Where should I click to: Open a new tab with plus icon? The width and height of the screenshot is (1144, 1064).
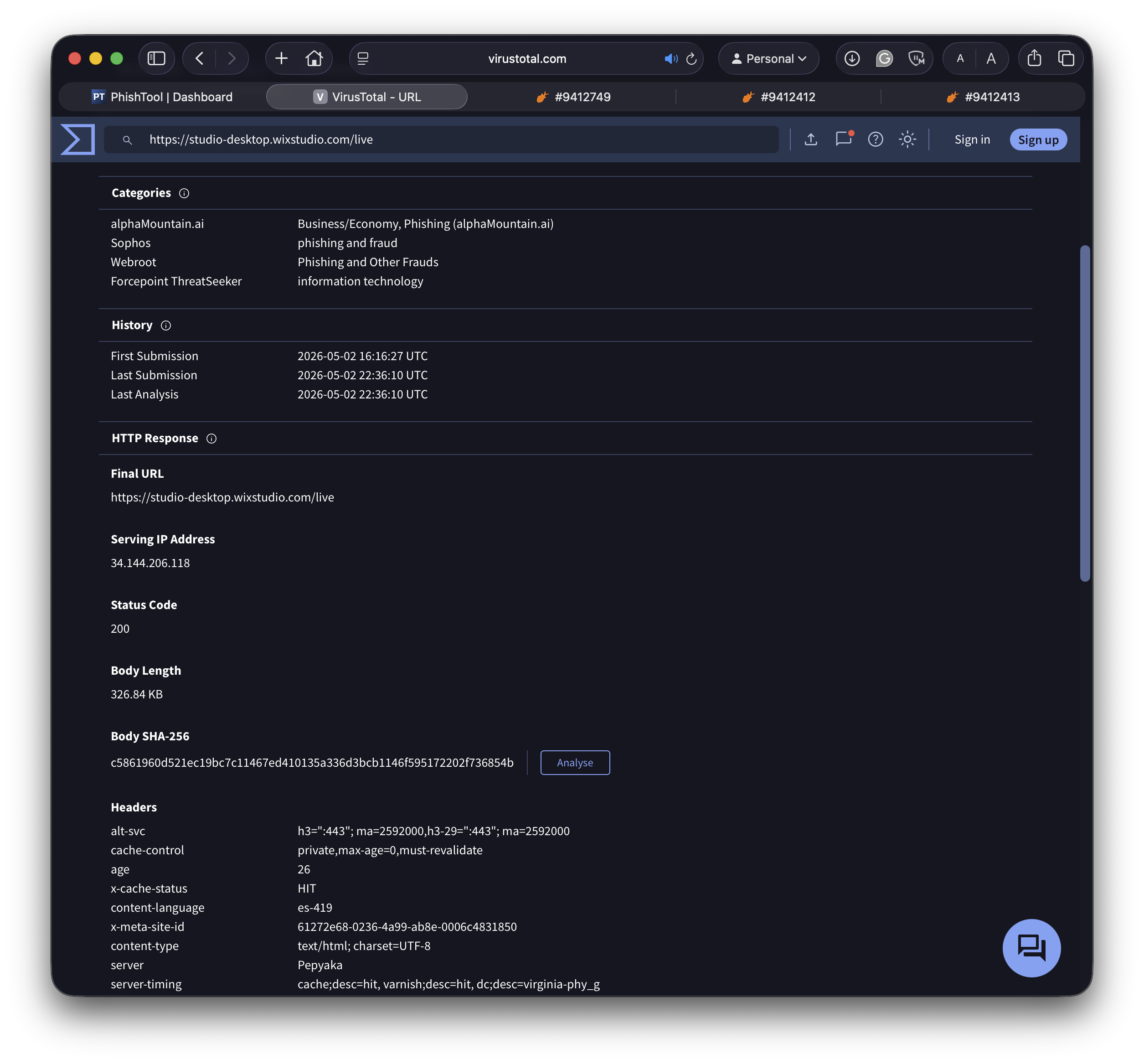pos(281,58)
